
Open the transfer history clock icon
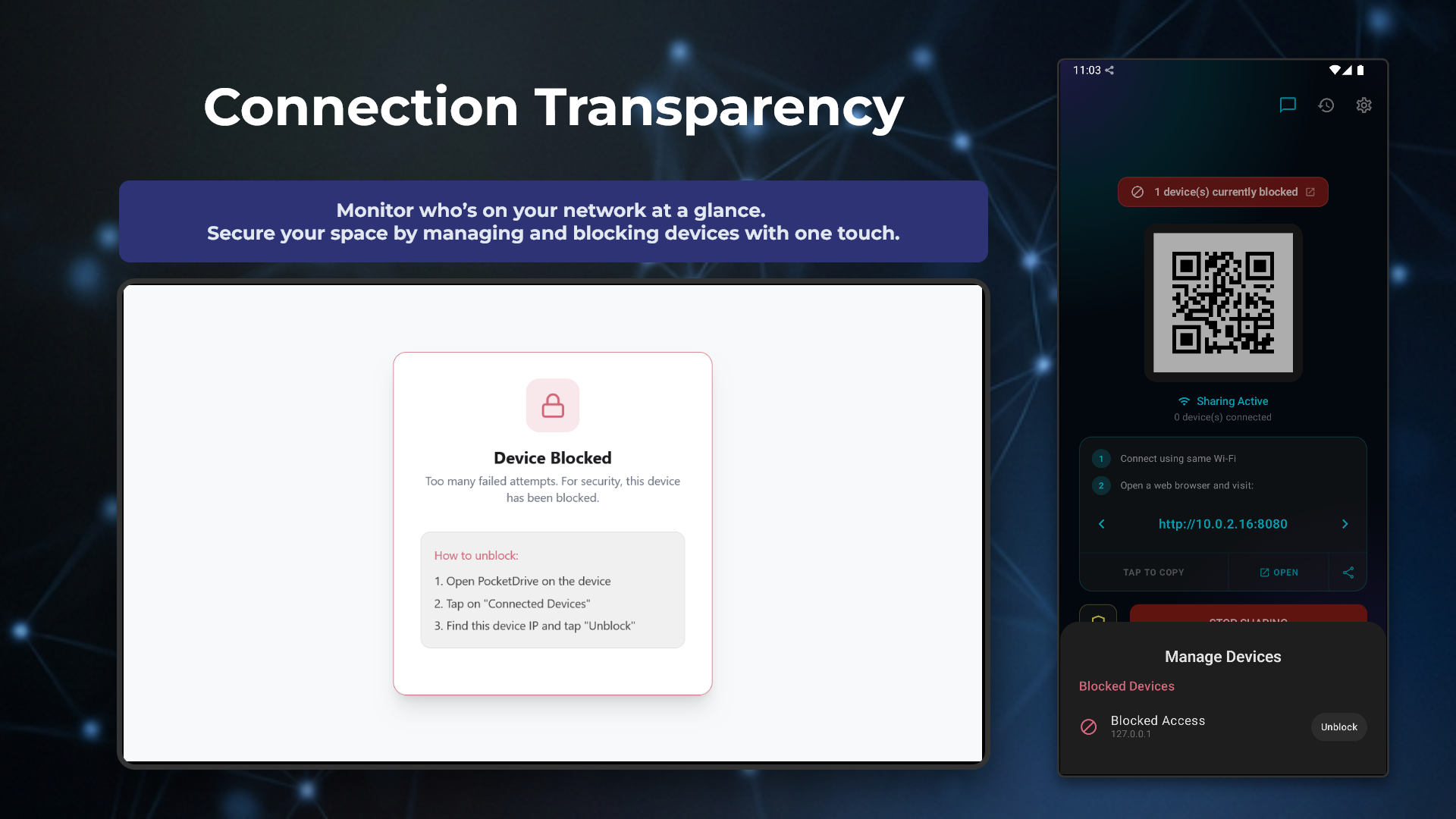[x=1326, y=105]
